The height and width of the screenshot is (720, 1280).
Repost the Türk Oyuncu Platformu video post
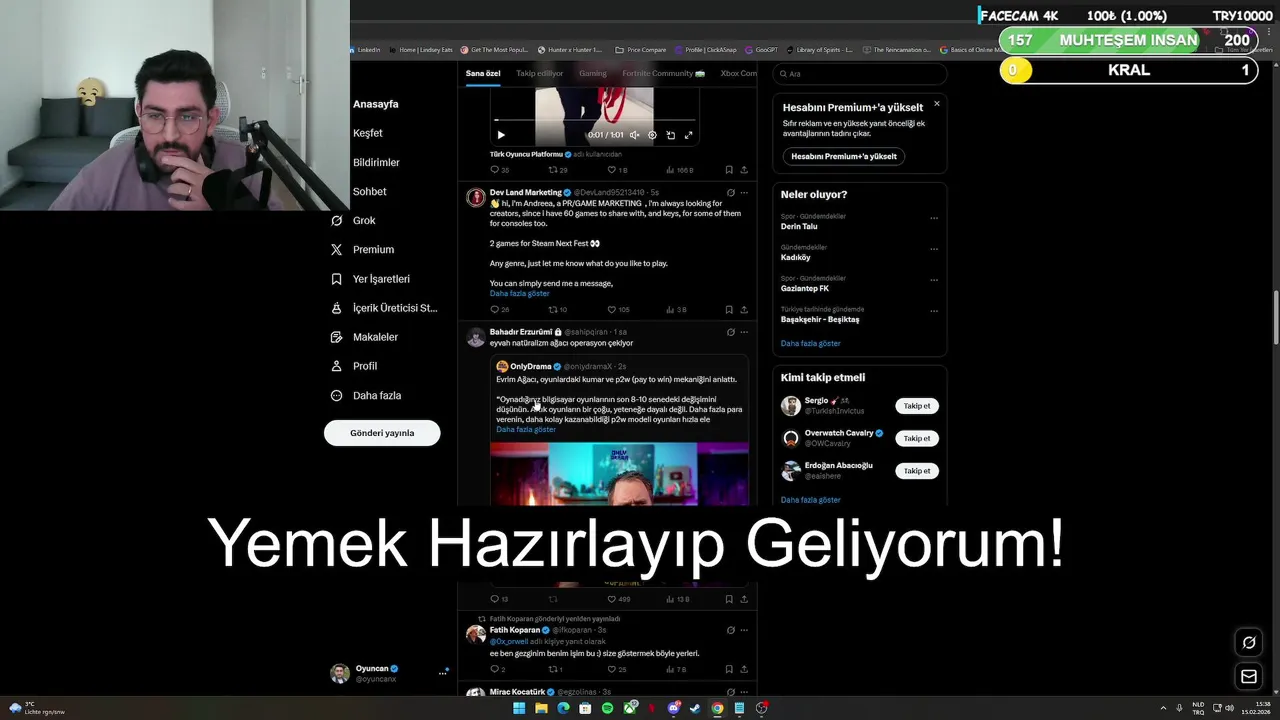pyautogui.click(x=552, y=170)
